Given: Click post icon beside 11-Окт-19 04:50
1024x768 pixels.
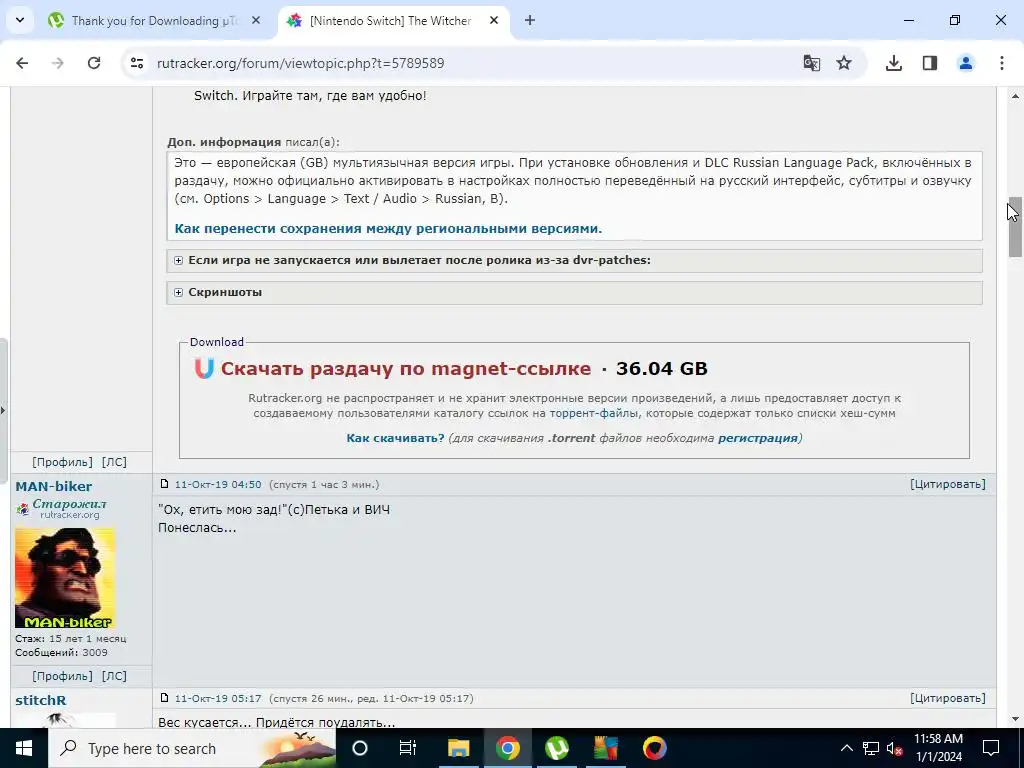Looking at the screenshot, I should pyautogui.click(x=165, y=484).
